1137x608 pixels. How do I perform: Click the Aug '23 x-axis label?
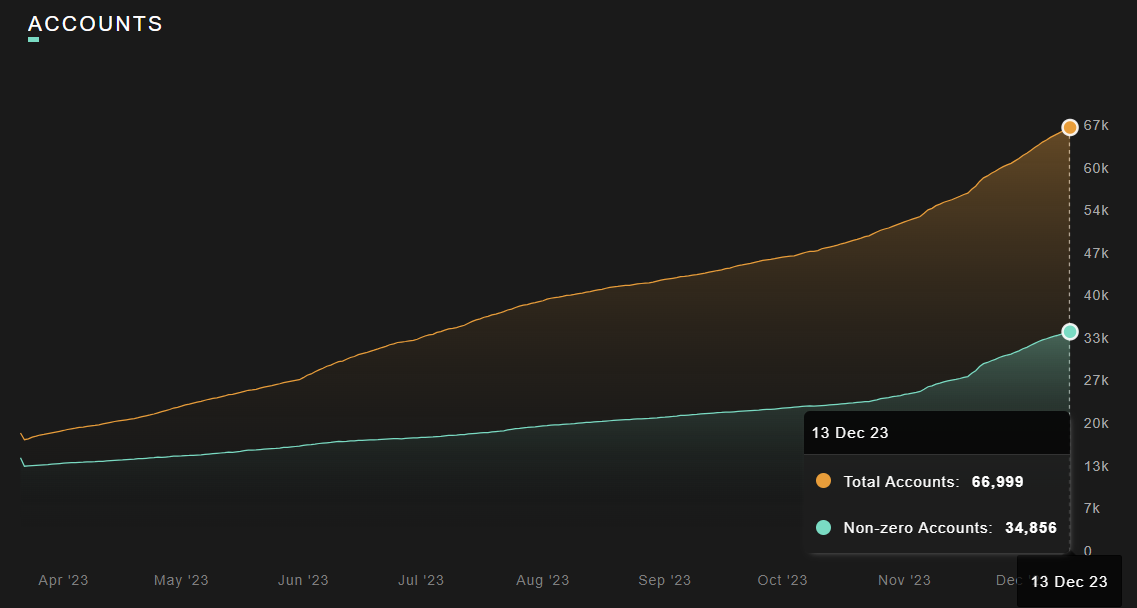point(542,580)
